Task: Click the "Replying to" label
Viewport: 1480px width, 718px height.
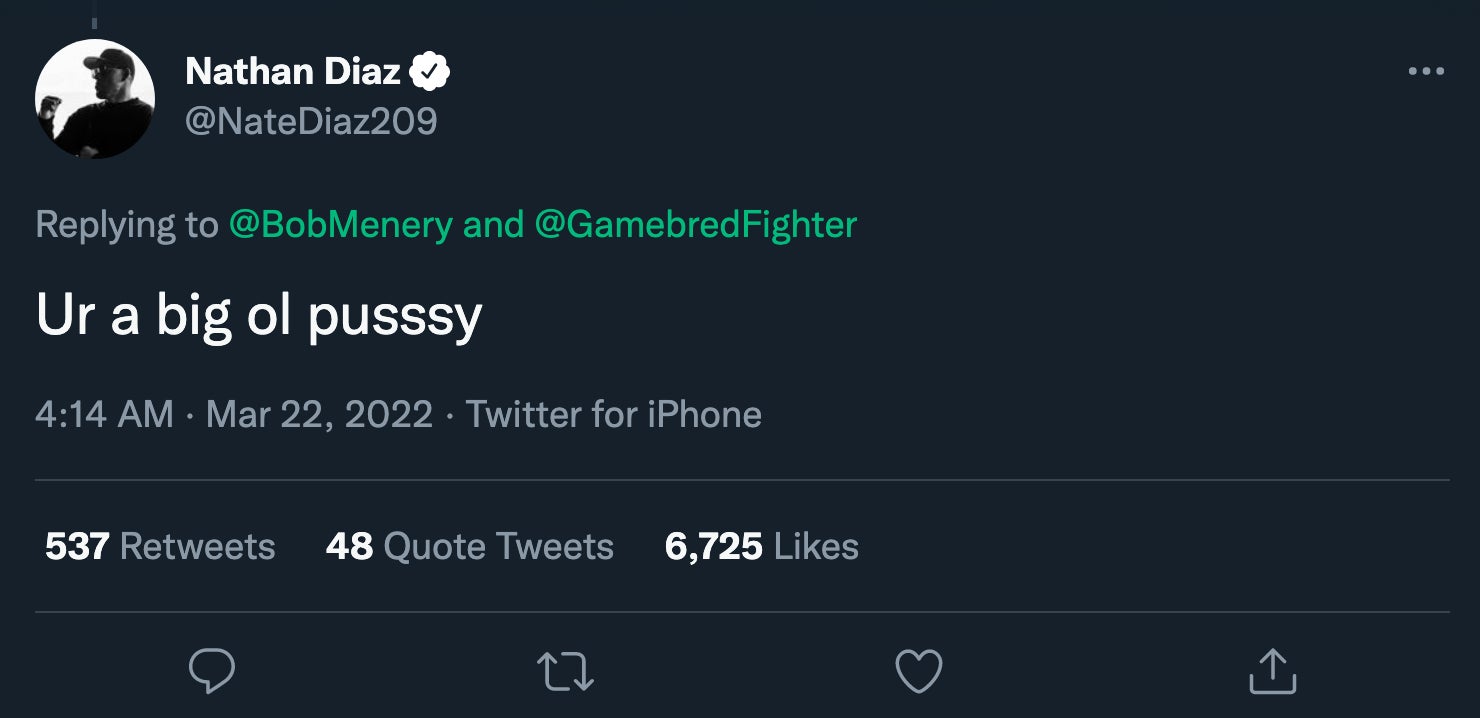Action: pyautogui.click(x=126, y=224)
